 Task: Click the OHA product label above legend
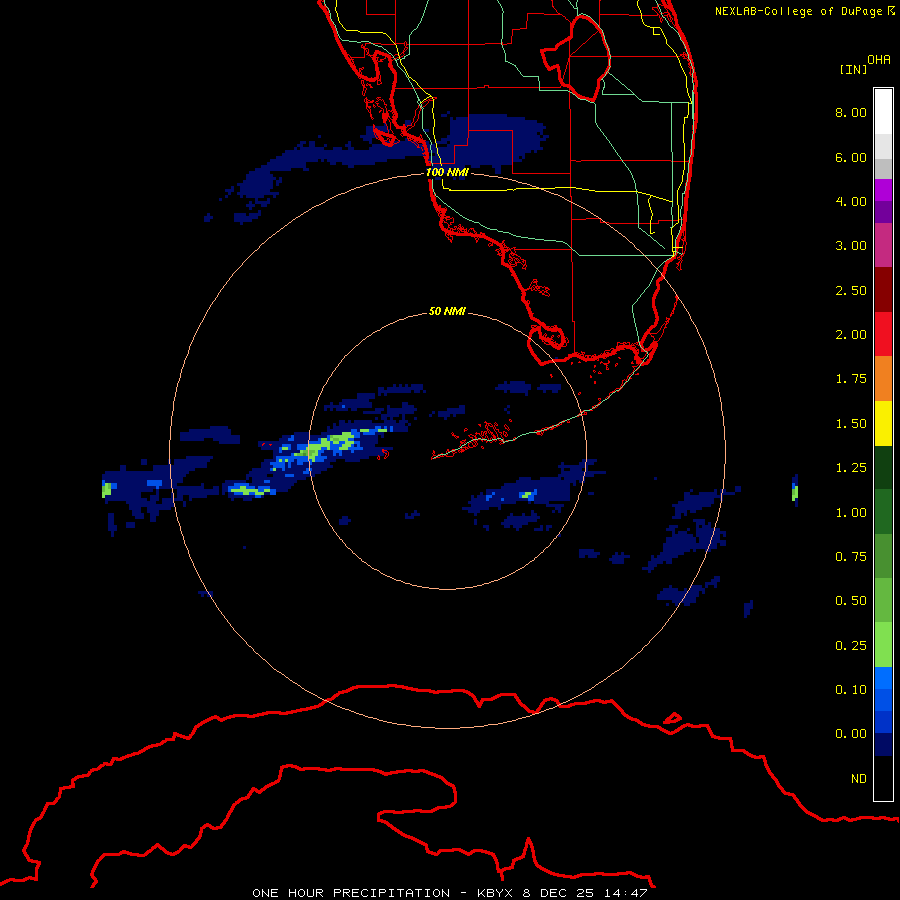(x=879, y=60)
